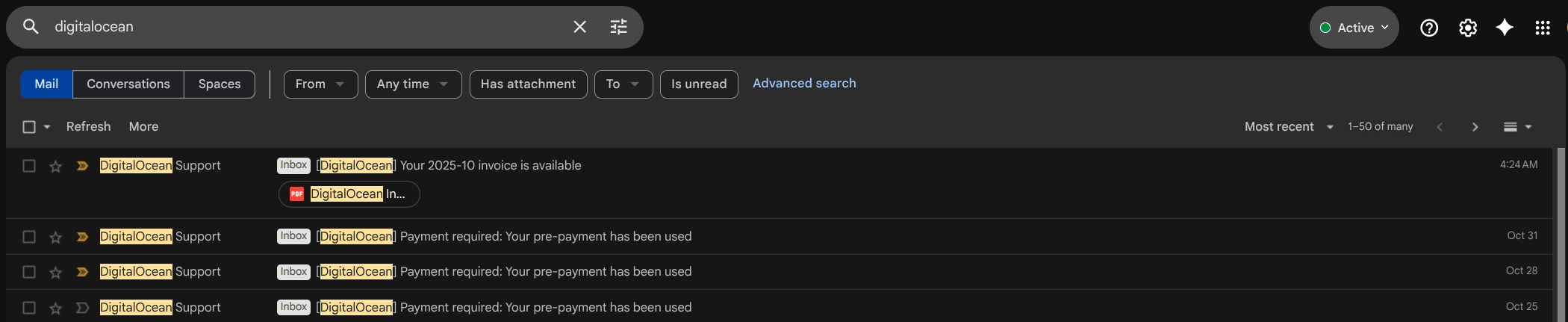Toggle the importance marker on the Oct 25 email

coord(82,308)
